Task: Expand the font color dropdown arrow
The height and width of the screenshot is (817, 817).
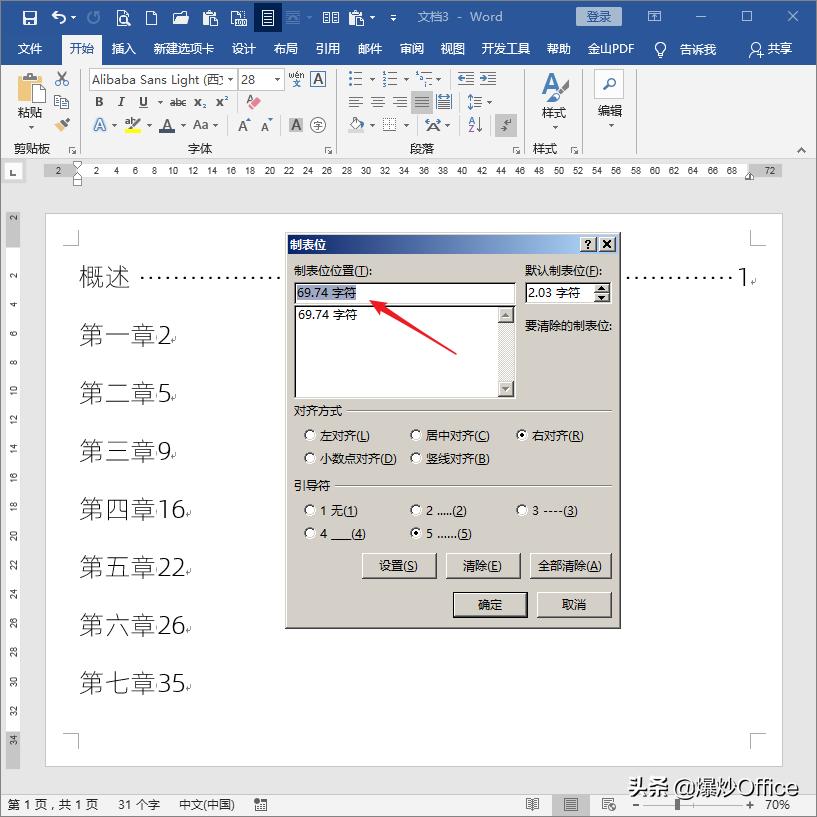Action: [x=182, y=124]
